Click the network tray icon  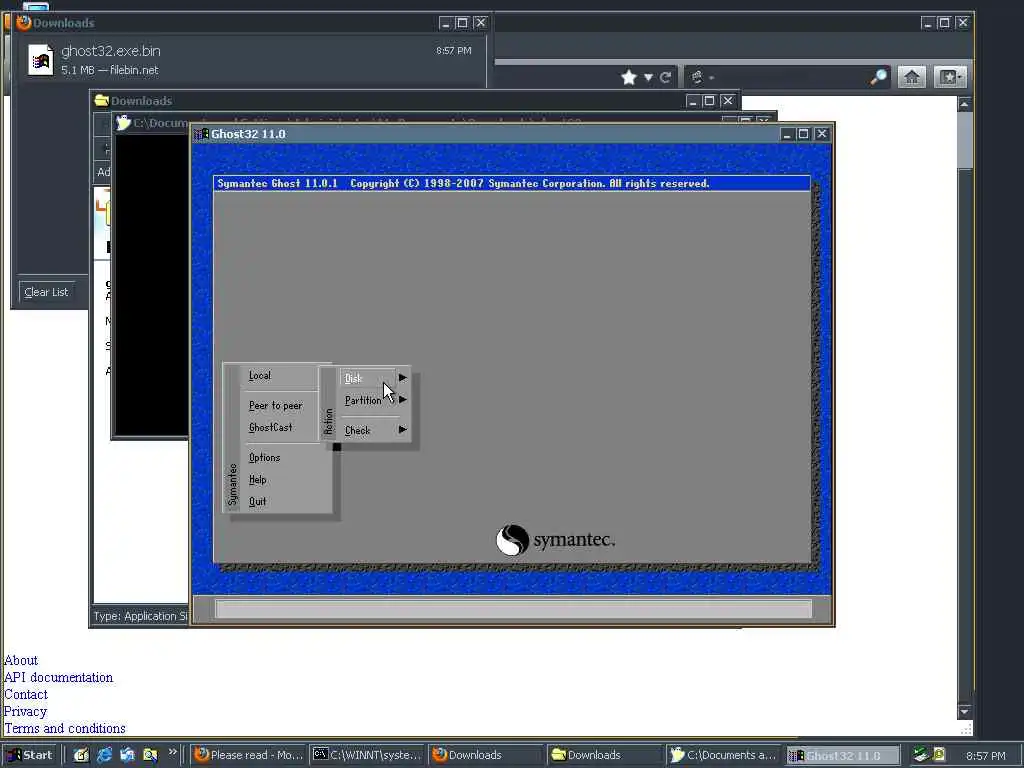pos(921,754)
